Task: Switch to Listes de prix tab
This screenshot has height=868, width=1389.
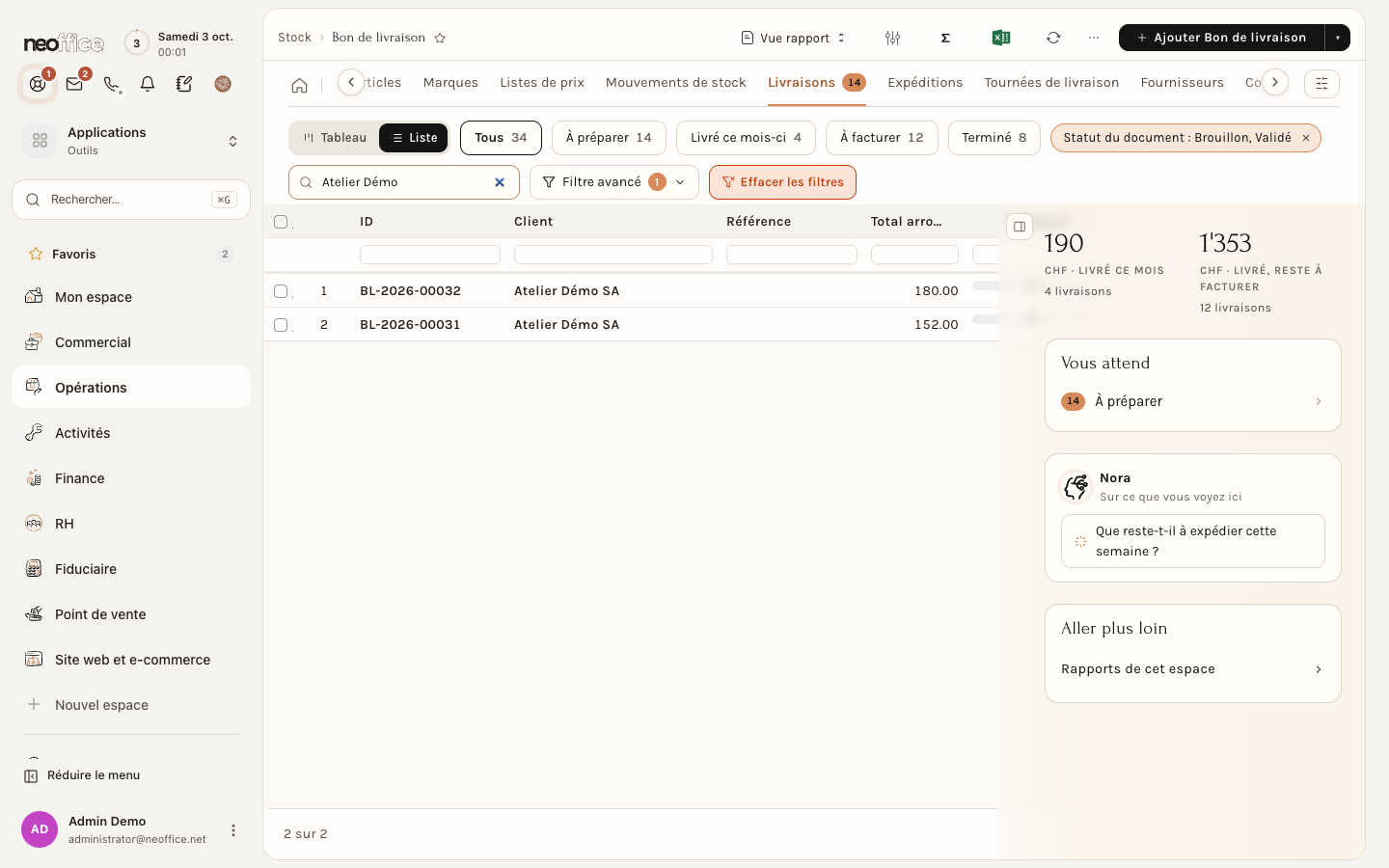Action: [x=542, y=83]
